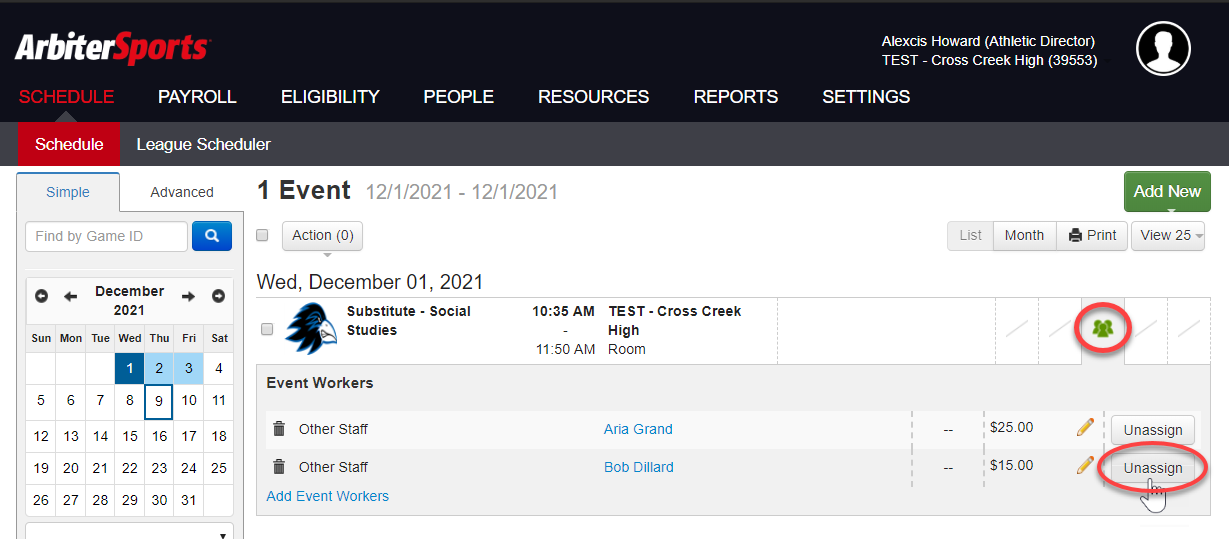Open the PAYROLL main menu
This screenshot has width=1229, height=539.
(197, 97)
